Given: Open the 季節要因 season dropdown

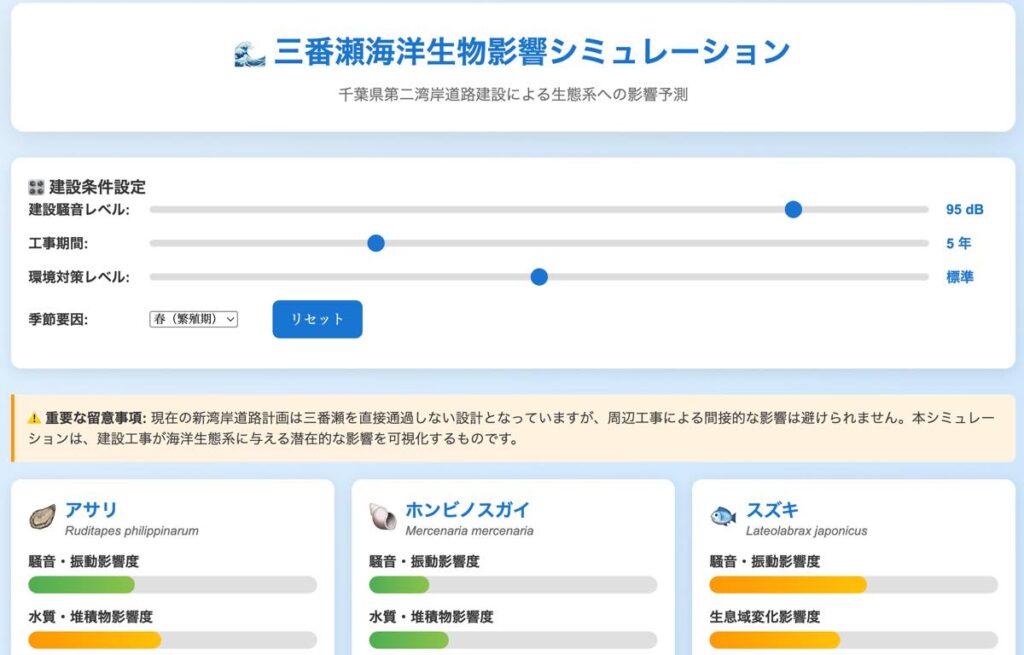Looking at the screenshot, I should 194,319.
